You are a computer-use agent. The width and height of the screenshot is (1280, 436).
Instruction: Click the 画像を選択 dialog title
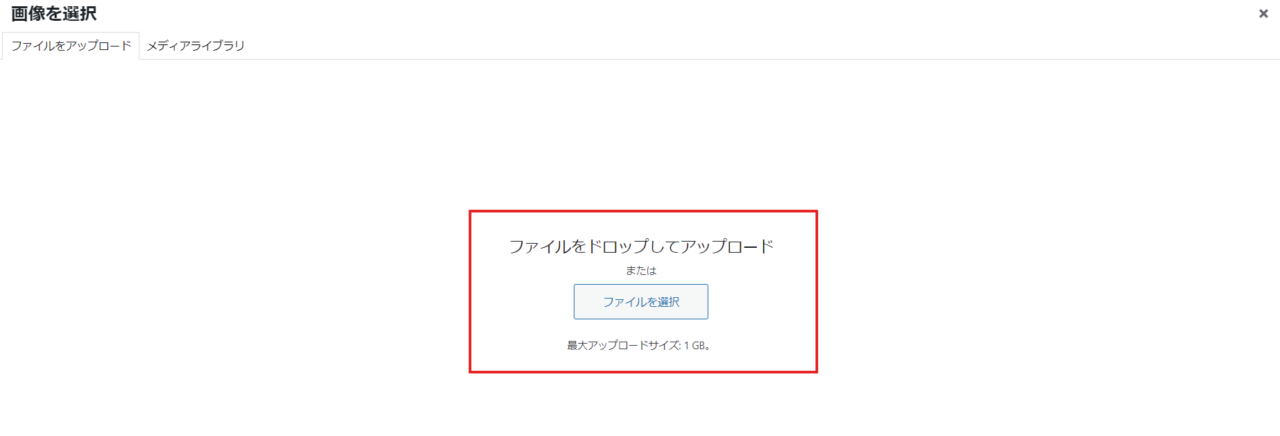(x=54, y=14)
